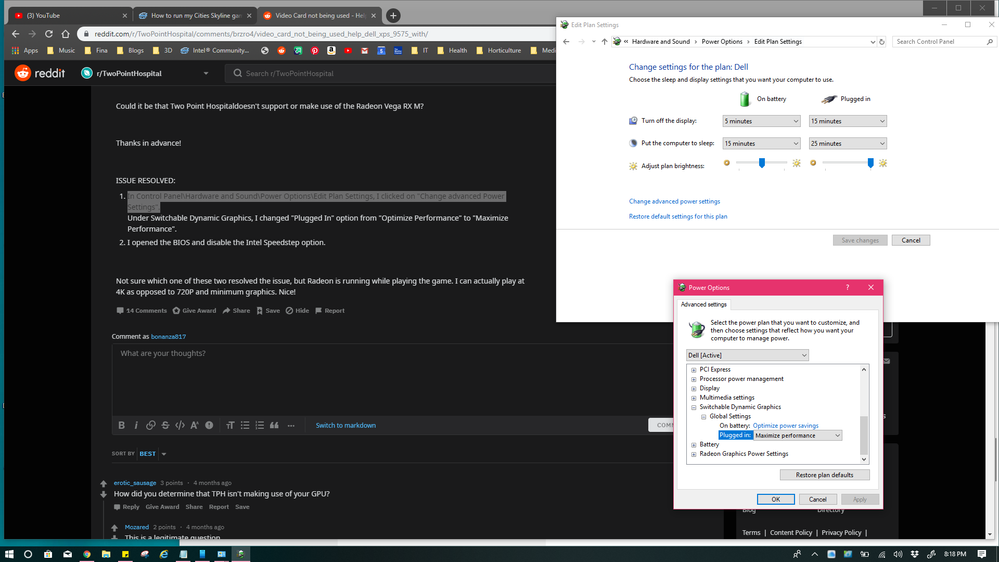Open On battery display timeout dropdown
The width and height of the screenshot is (999, 562).
761,121
